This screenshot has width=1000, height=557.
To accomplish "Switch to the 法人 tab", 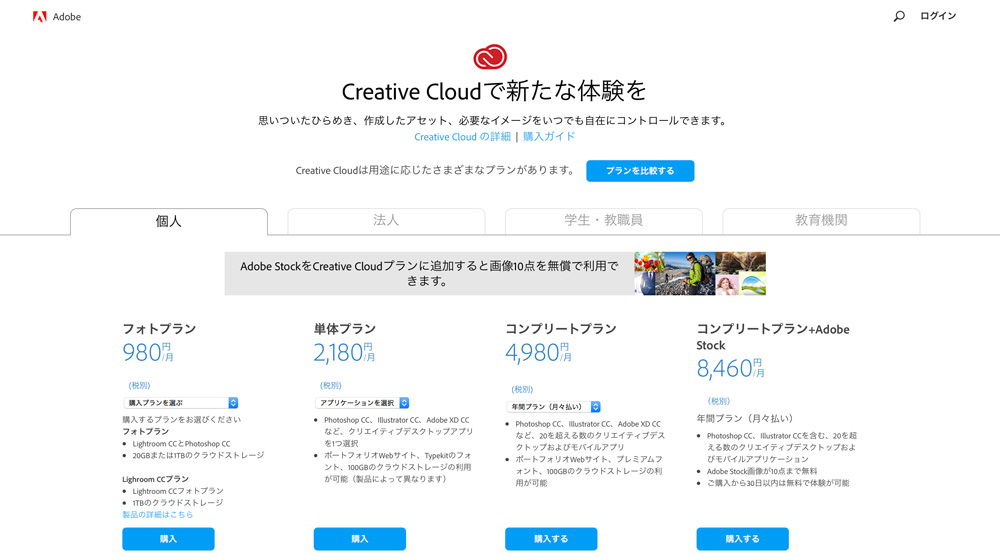I will 386,221.
